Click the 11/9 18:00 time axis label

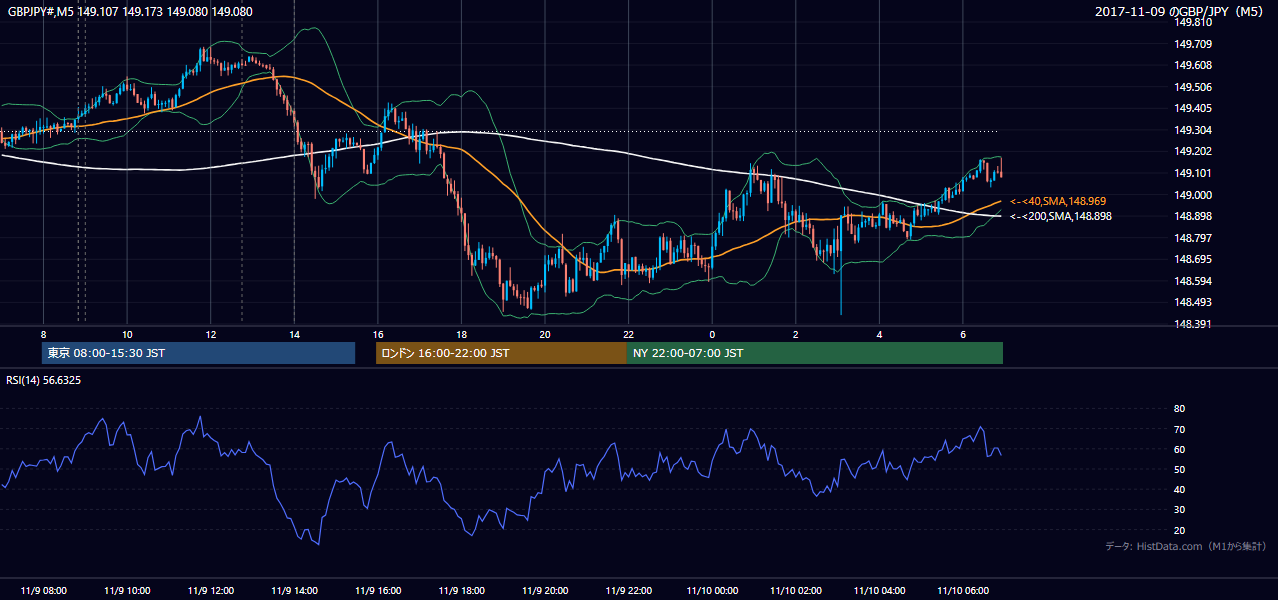pyautogui.click(x=461, y=591)
